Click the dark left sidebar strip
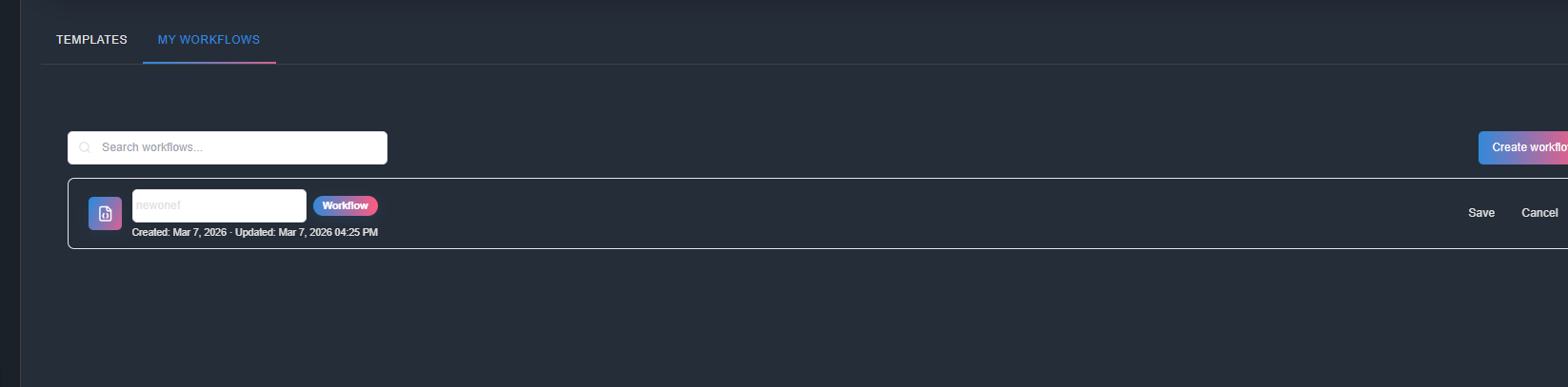Screen dimensions: 1568x387 pos(10,190)
